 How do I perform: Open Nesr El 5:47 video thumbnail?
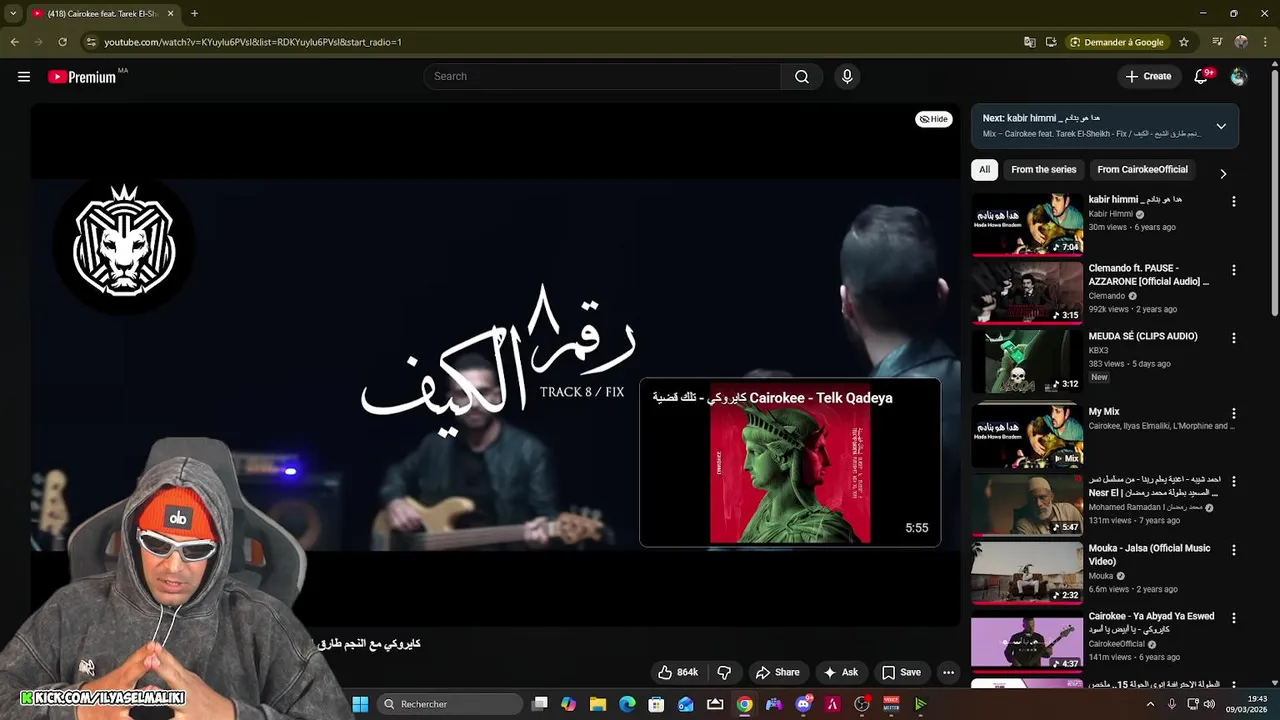(x=1027, y=504)
